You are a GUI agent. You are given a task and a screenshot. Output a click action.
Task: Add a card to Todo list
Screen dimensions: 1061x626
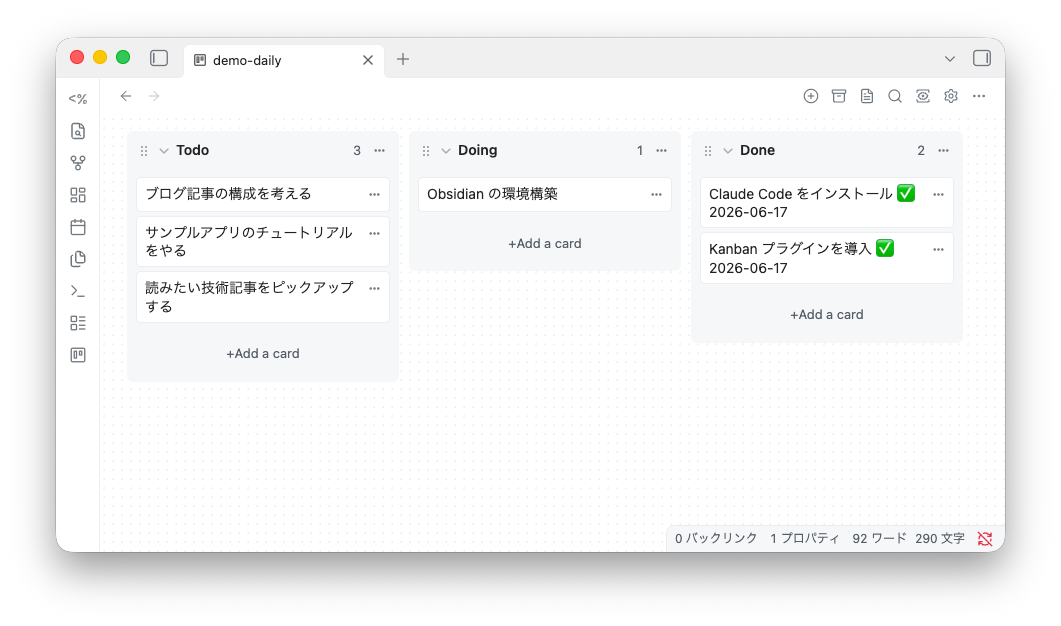263,353
